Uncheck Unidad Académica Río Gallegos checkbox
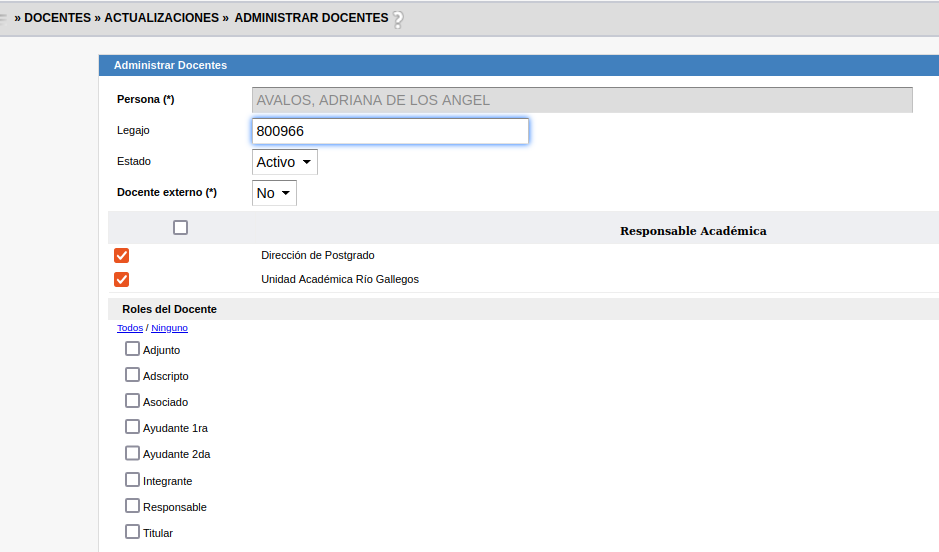The height and width of the screenshot is (552, 939). tap(122, 280)
